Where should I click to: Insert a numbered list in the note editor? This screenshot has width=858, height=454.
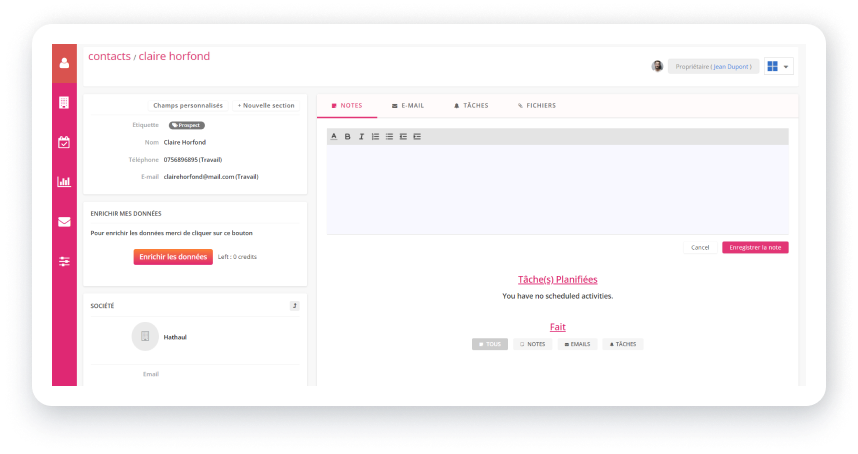(x=375, y=136)
